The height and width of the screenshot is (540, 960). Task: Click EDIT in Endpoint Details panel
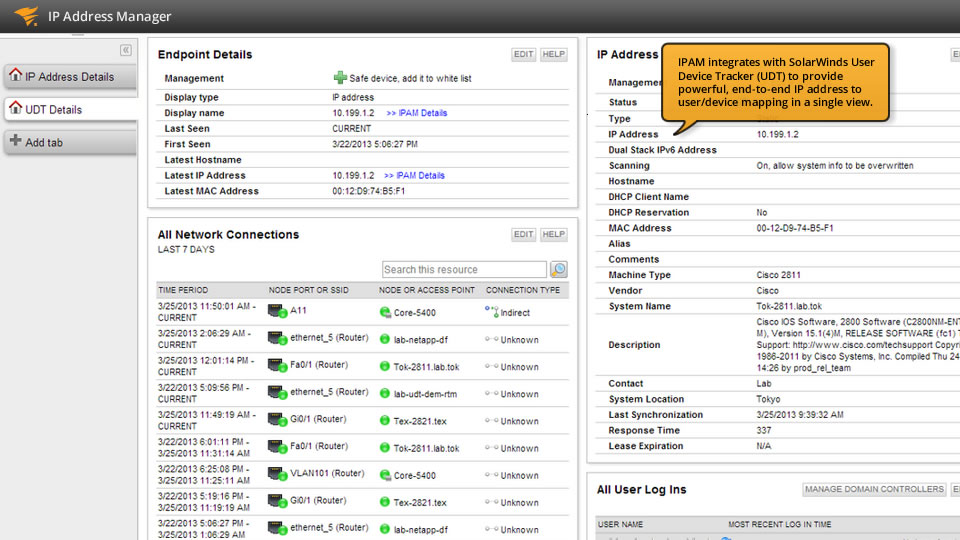pyautogui.click(x=523, y=54)
